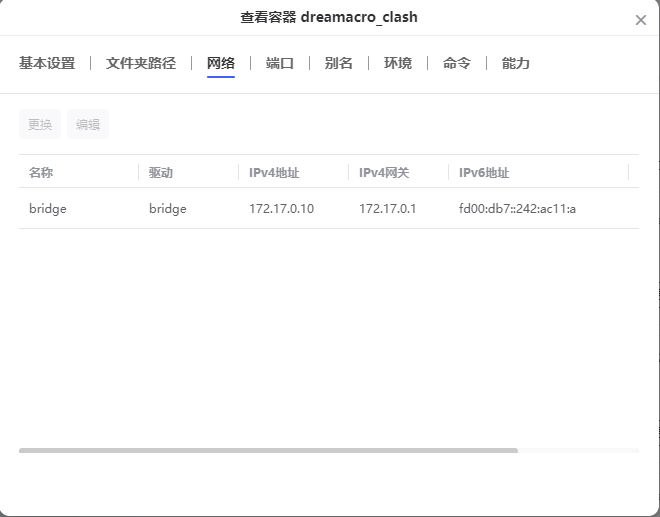Click the IPv4地址 column header
The height and width of the screenshot is (517, 660).
click(x=274, y=172)
